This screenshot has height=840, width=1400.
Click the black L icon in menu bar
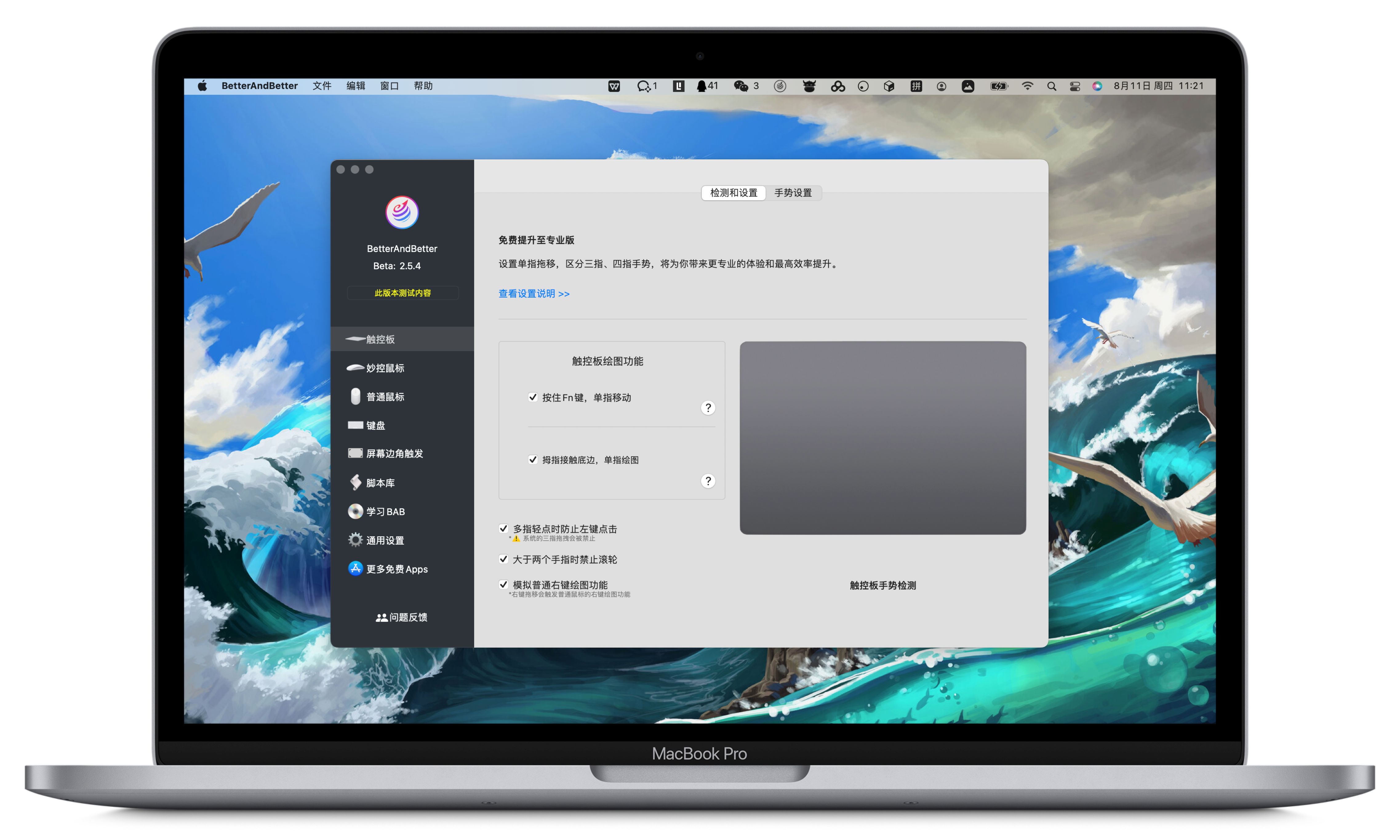pyautogui.click(x=678, y=86)
